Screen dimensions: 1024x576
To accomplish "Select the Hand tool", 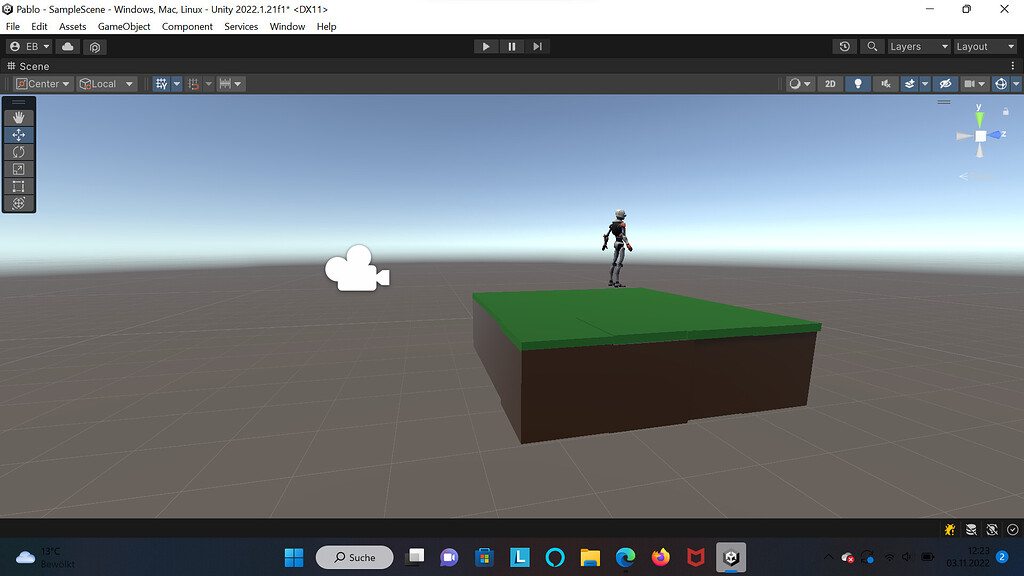I will [x=19, y=116].
